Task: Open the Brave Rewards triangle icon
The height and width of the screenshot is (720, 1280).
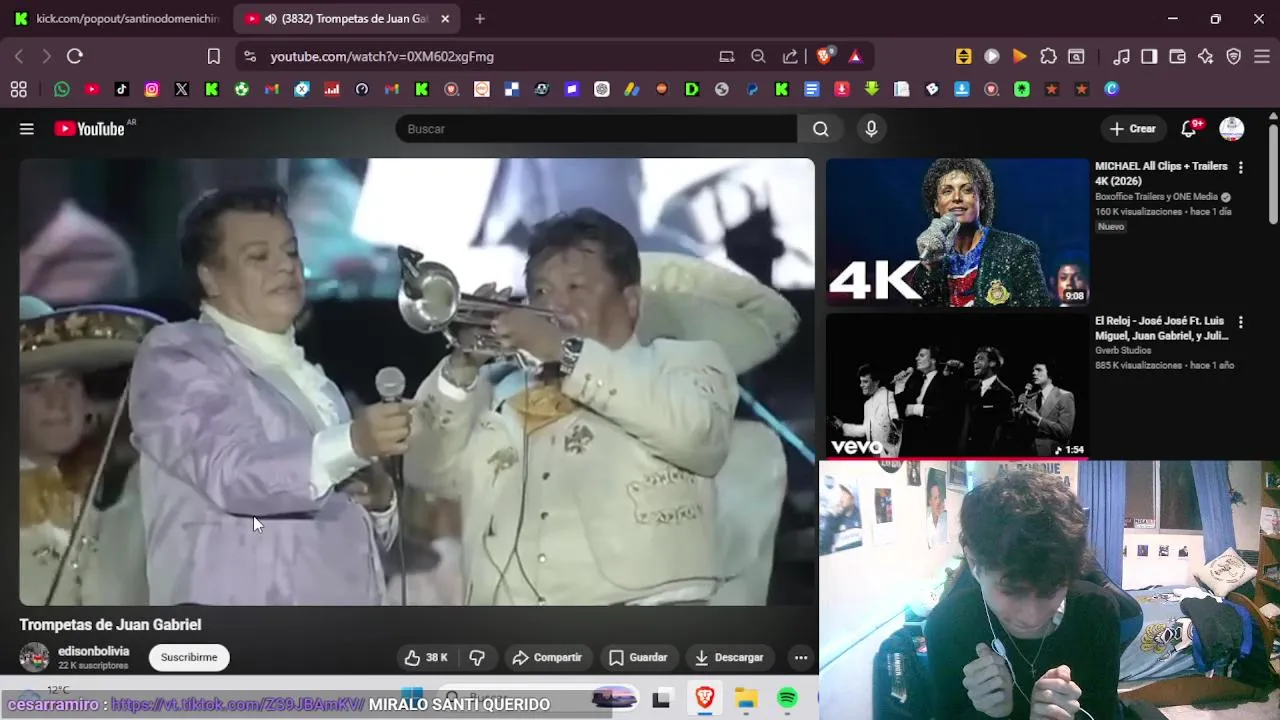Action: click(855, 57)
